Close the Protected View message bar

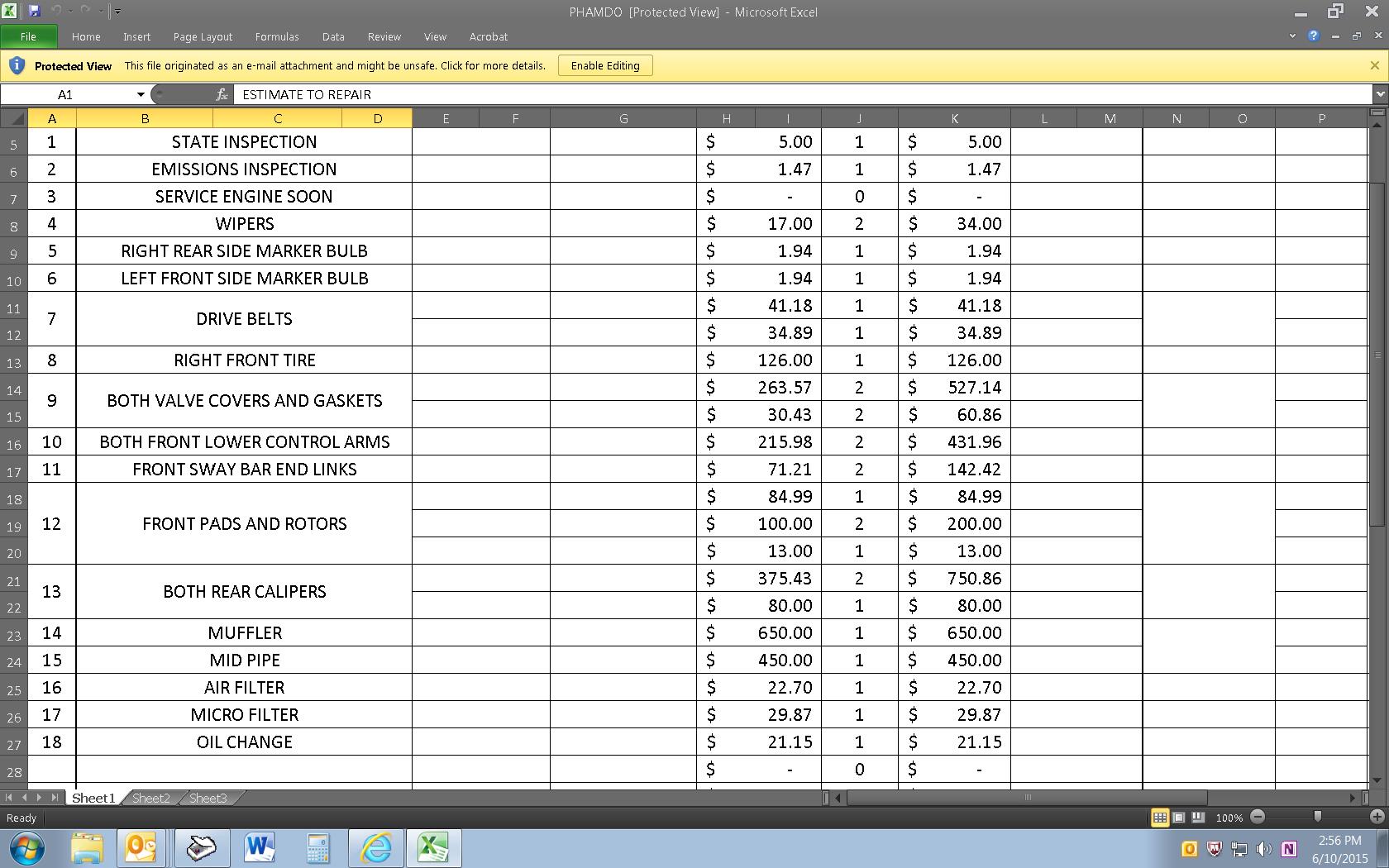[1374, 65]
